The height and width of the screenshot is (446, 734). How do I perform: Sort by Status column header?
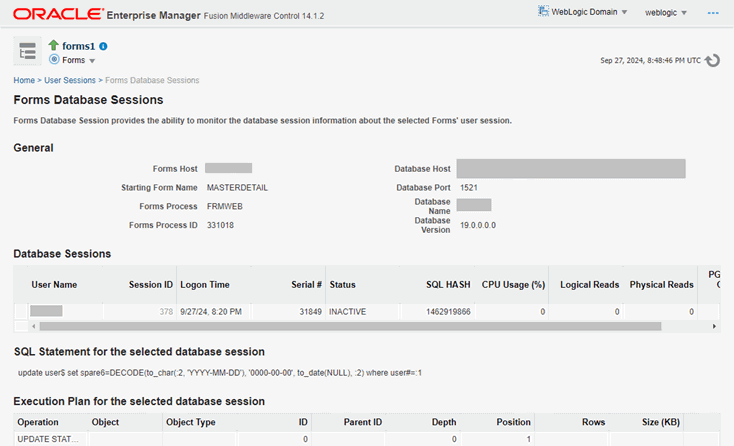[342, 285]
